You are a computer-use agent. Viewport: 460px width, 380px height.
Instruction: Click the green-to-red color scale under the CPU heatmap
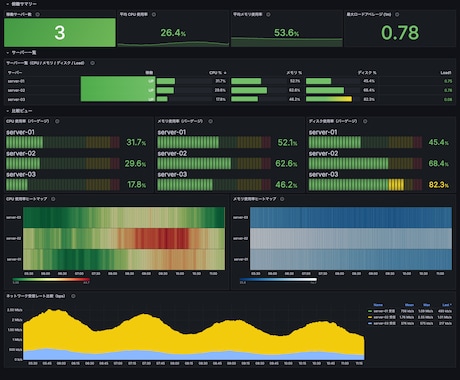tap(51, 280)
